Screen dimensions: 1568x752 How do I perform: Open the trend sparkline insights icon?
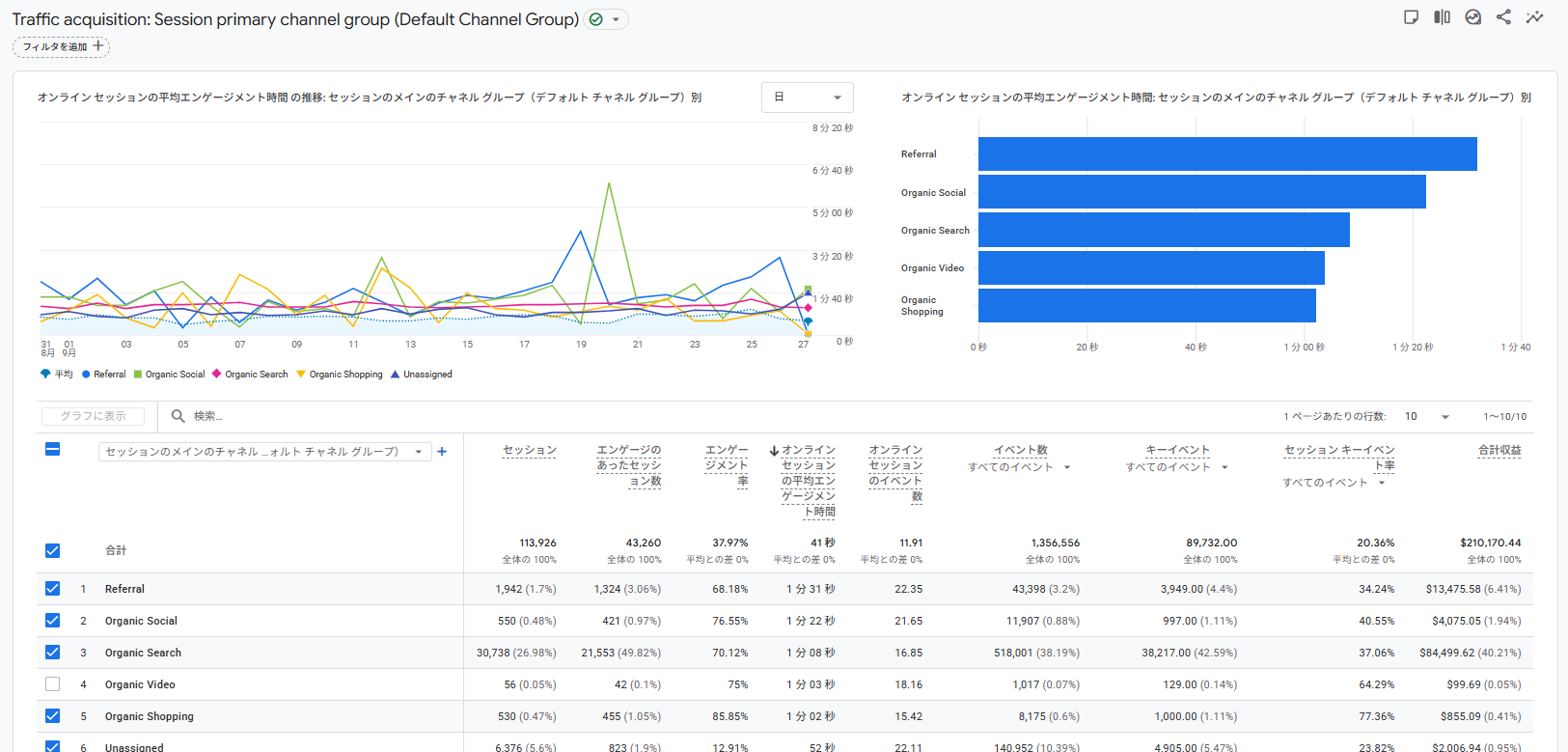pyautogui.click(x=1534, y=17)
